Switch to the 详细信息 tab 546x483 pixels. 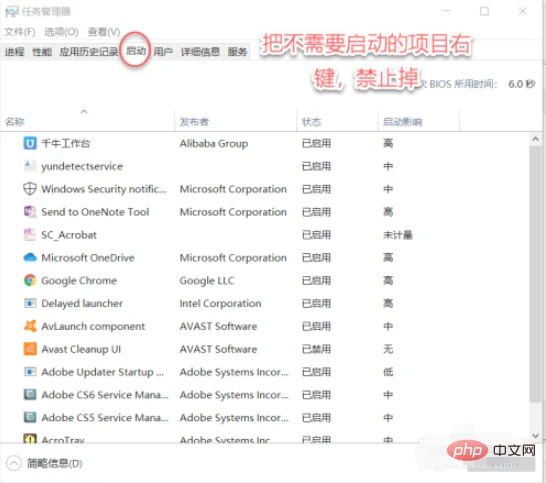(x=201, y=52)
